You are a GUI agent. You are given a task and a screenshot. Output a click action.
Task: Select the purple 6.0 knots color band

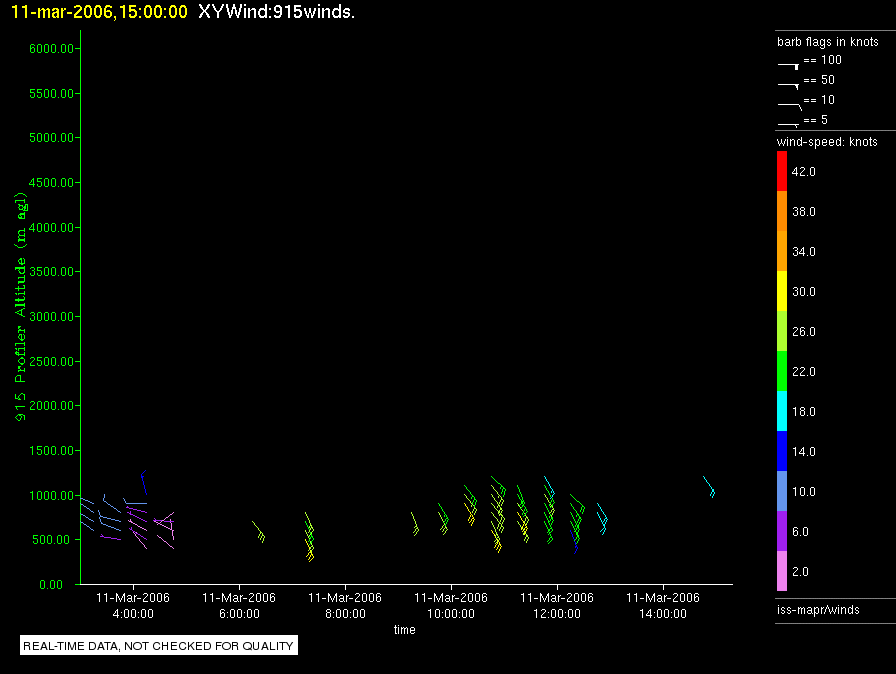coord(782,531)
